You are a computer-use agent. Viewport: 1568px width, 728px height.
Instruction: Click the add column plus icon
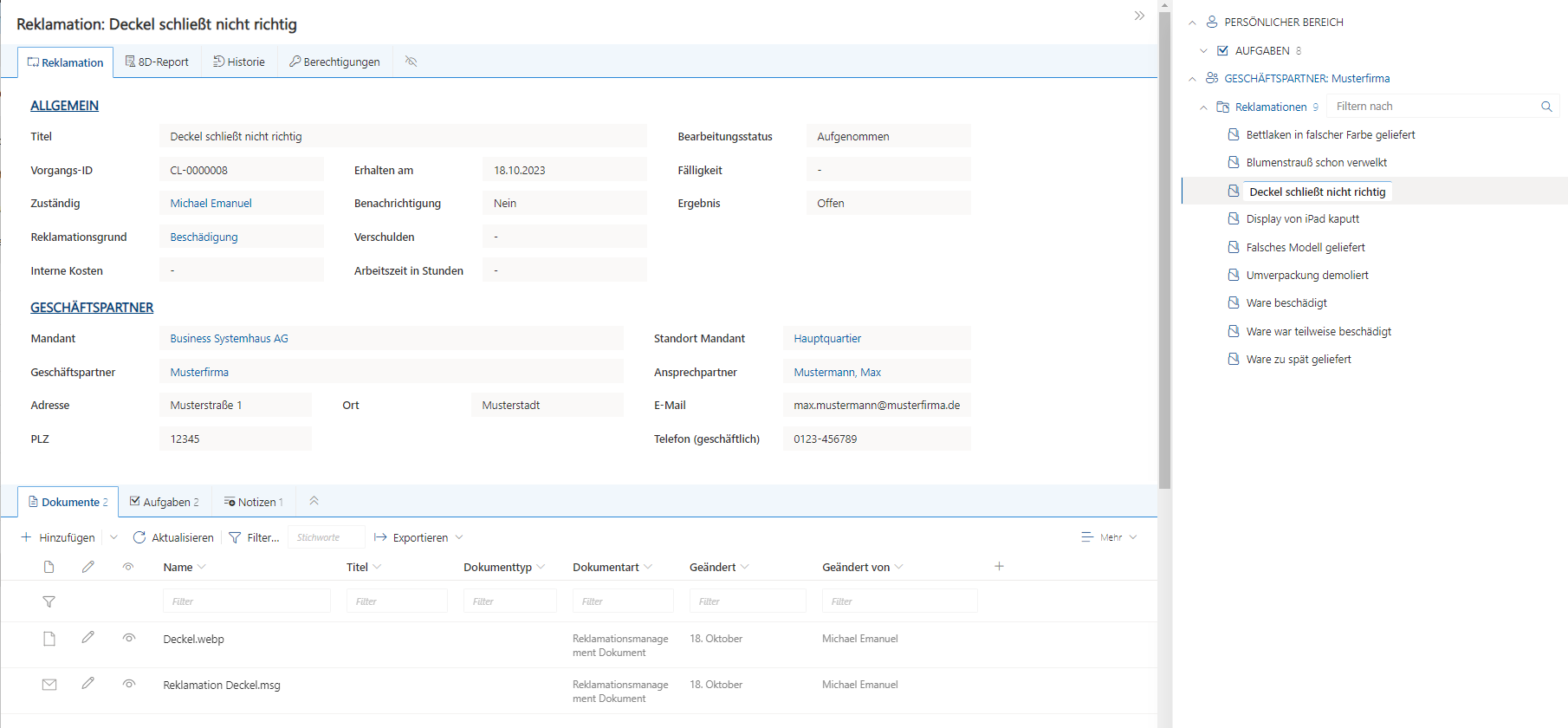[999, 567]
